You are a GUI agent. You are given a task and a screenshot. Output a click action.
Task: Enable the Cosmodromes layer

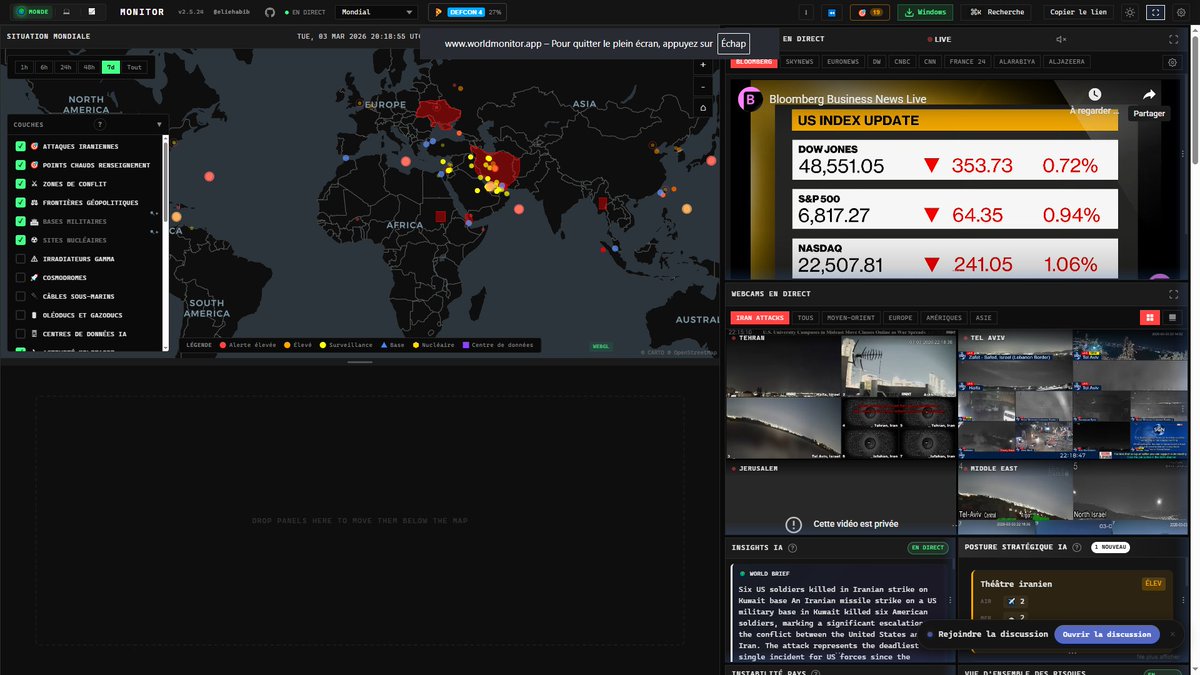[x=20, y=277]
